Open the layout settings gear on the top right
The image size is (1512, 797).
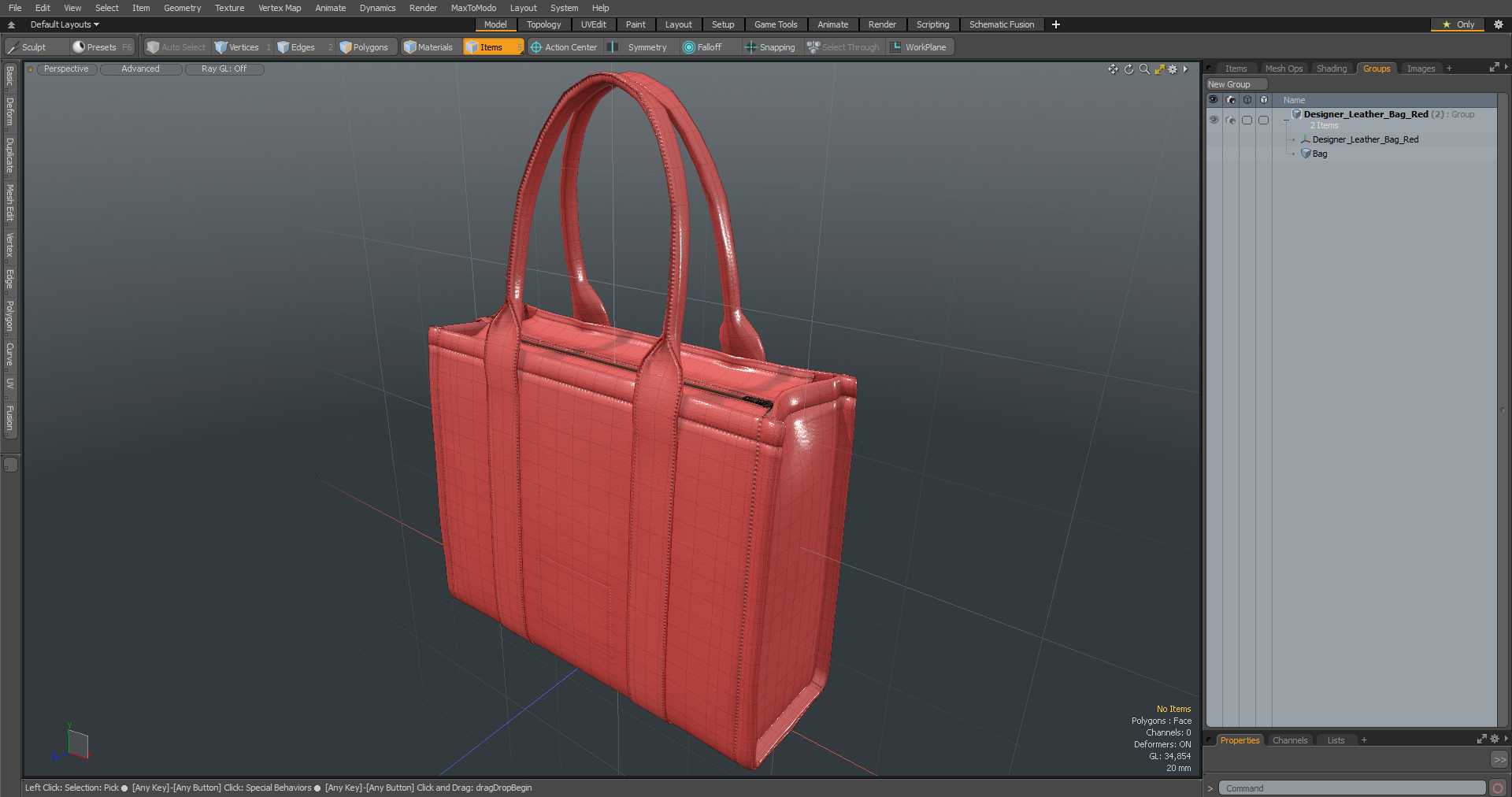point(1499,24)
